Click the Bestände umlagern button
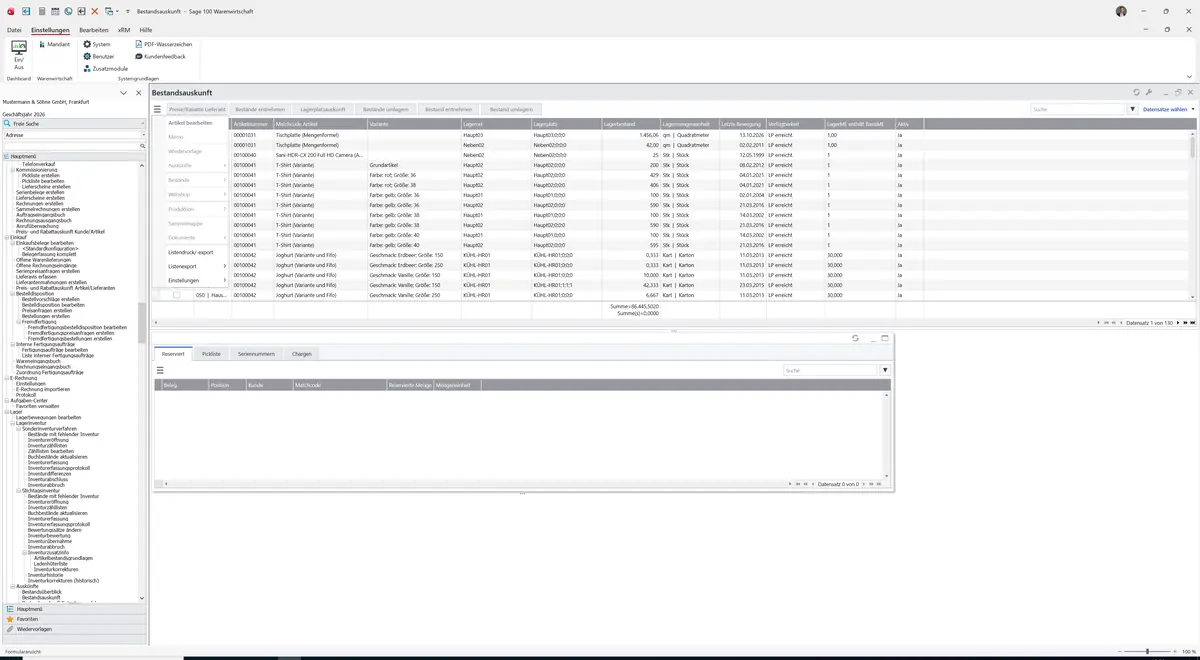 point(385,109)
